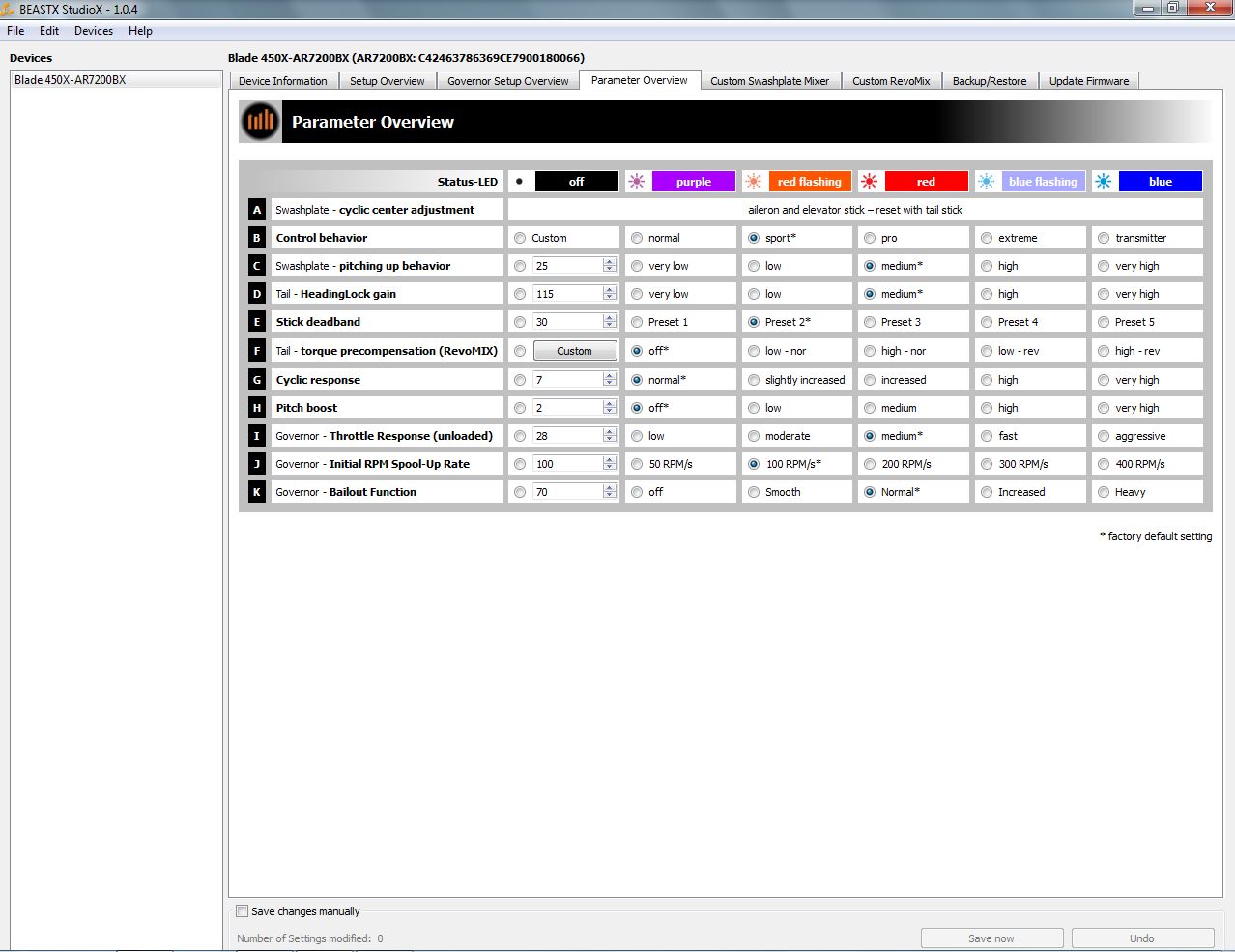
Task: Click the off Status-LED dot icon
Action: tap(520, 182)
